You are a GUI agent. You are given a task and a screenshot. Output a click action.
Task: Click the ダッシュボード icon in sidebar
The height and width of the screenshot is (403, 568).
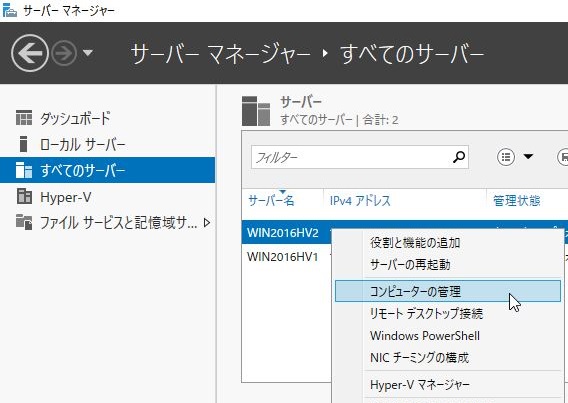click(24, 118)
